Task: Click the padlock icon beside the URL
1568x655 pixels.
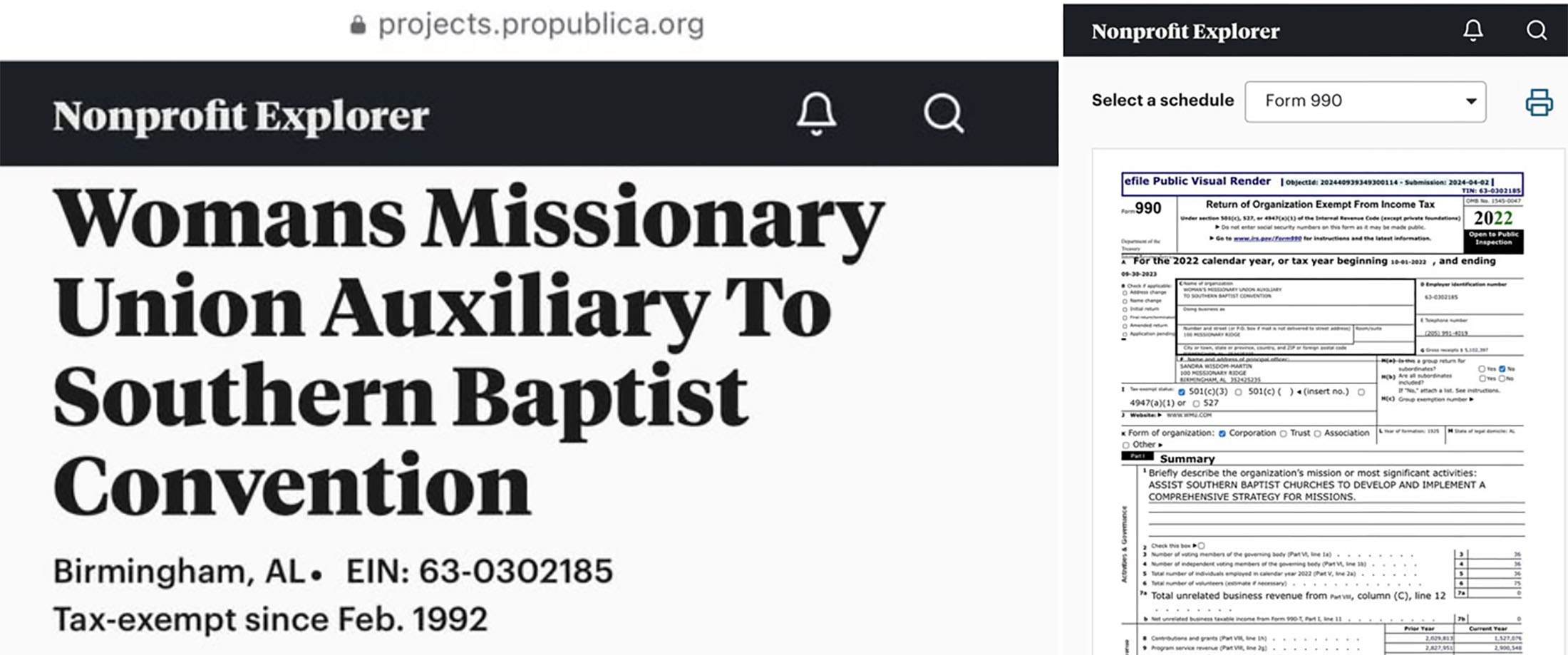Action: click(x=358, y=26)
